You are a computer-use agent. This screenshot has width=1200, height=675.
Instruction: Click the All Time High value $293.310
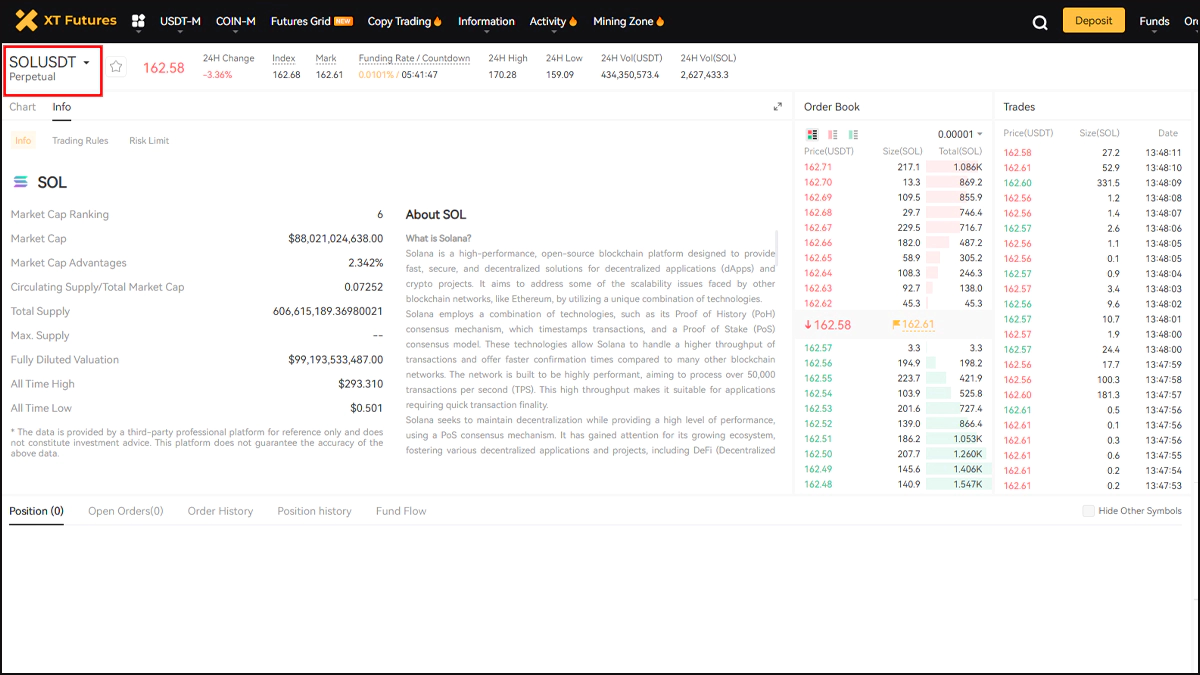pos(360,384)
